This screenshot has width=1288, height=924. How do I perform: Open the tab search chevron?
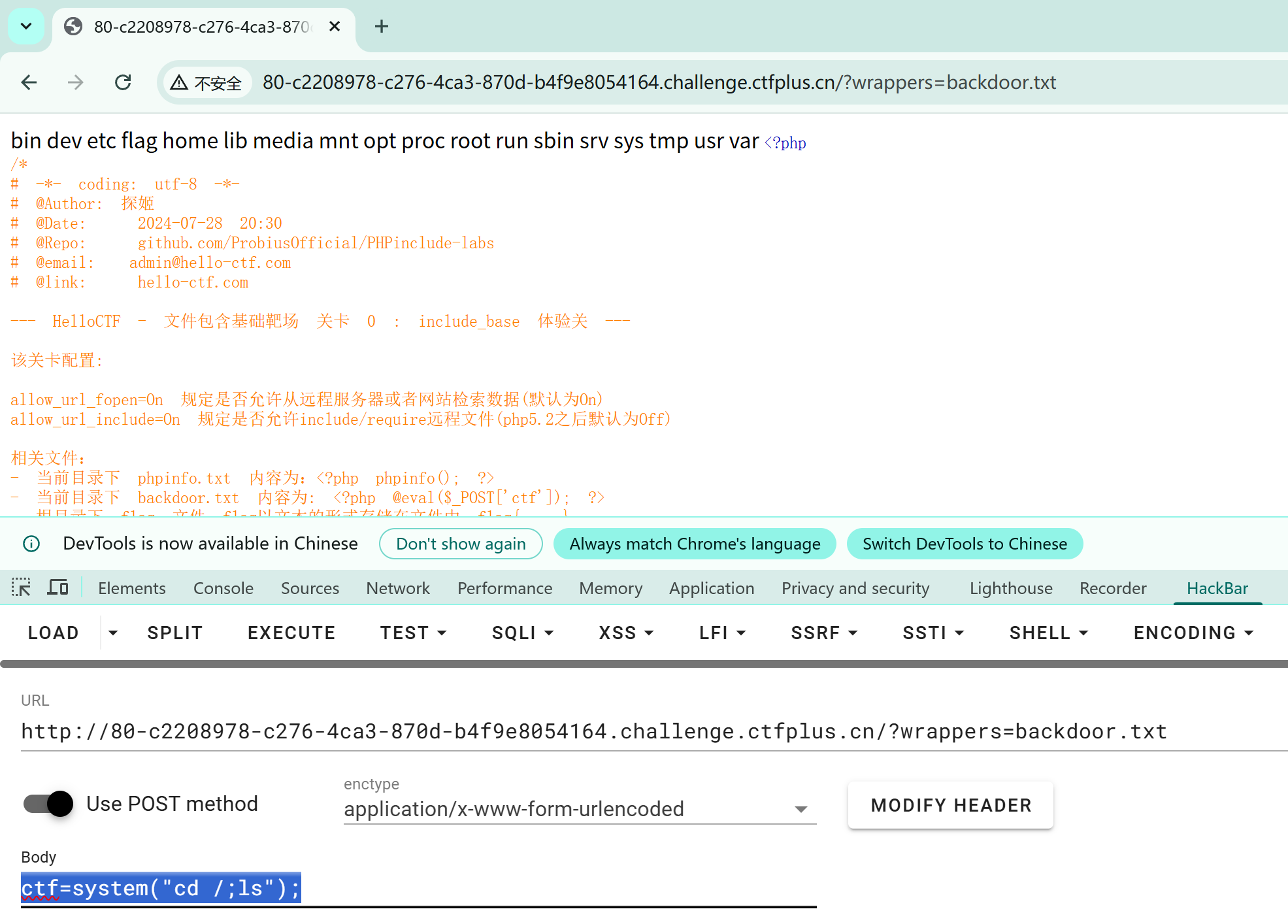click(26, 26)
